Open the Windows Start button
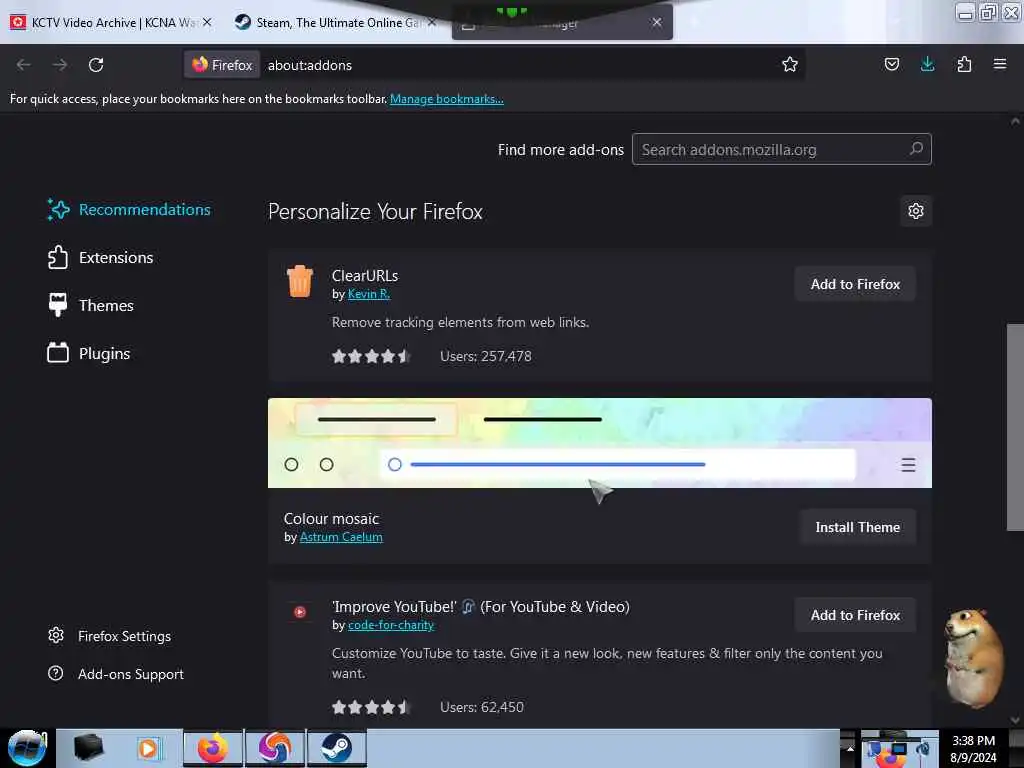This screenshot has height=768, width=1024. click(x=27, y=748)
